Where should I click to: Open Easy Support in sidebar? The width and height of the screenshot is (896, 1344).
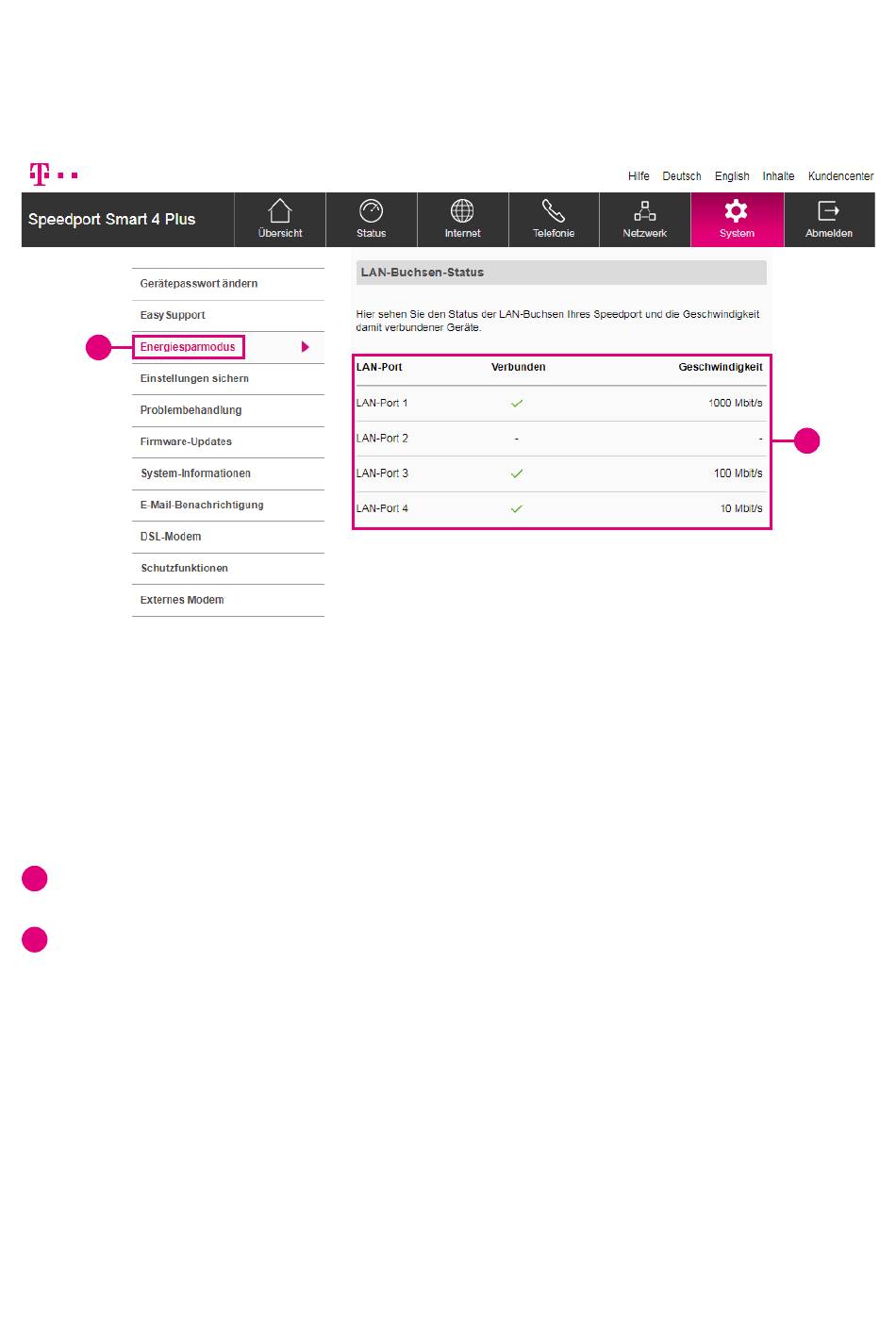coord(173,315)
